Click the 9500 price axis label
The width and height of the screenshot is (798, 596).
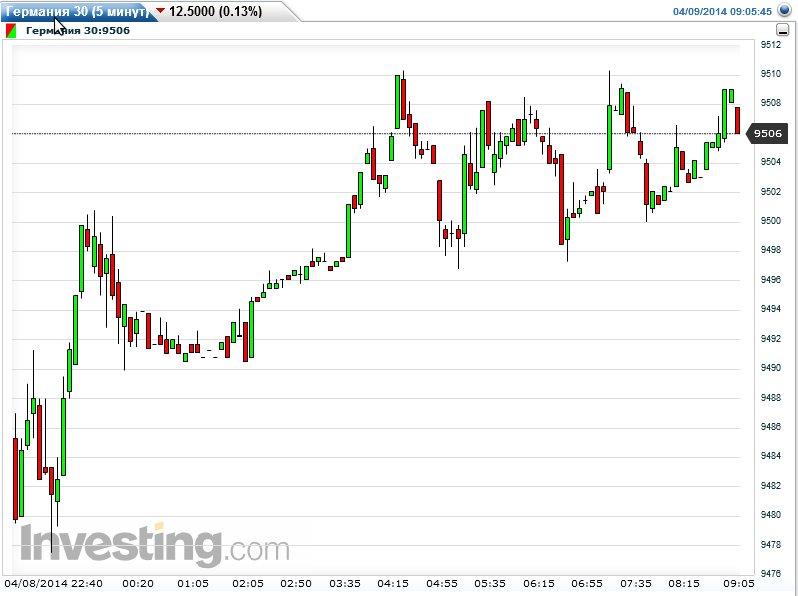click(771, 221)
